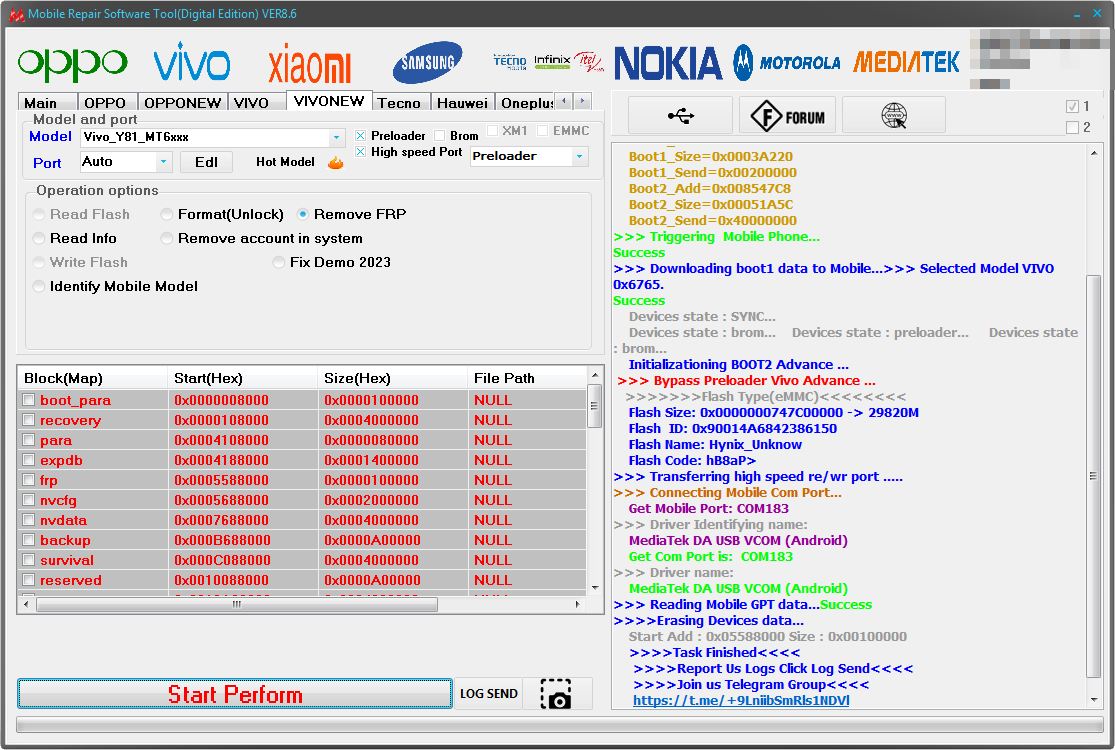Switch to the Main tab
This screenshot has width=1115, height=750.
point(47,103)
